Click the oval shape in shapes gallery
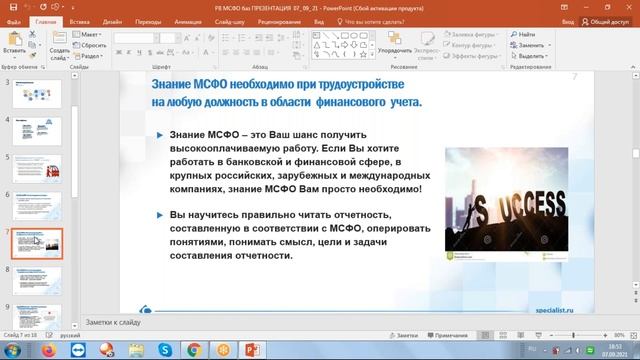Screen dimensions: 640x360 [x=354, y=36]
